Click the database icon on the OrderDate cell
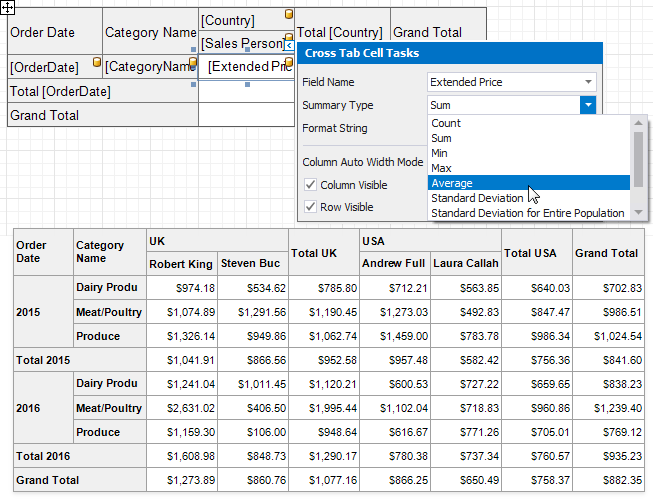 [x=97, y=62]
